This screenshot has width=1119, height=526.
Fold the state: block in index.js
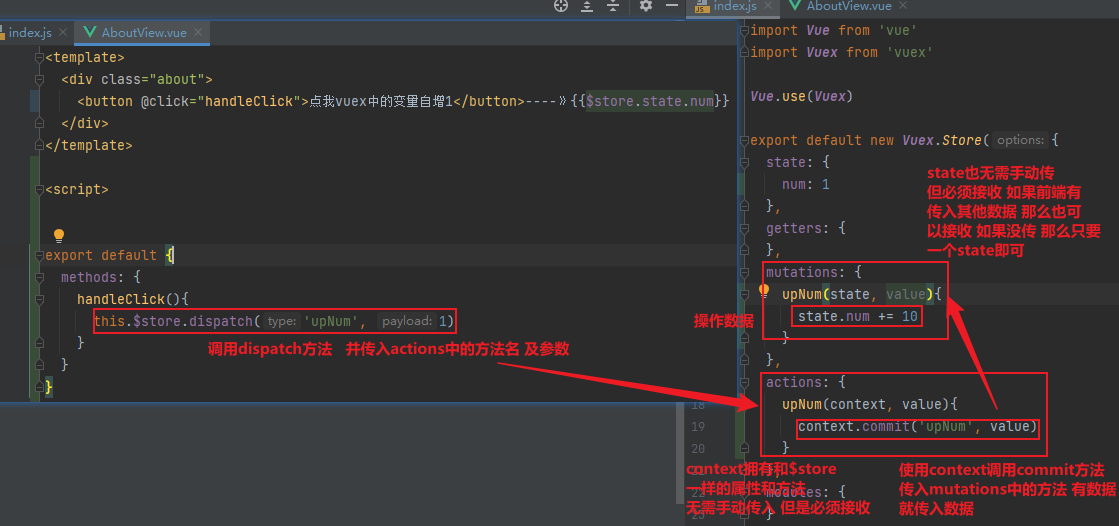pyautogui.click(x=744, y=163)
